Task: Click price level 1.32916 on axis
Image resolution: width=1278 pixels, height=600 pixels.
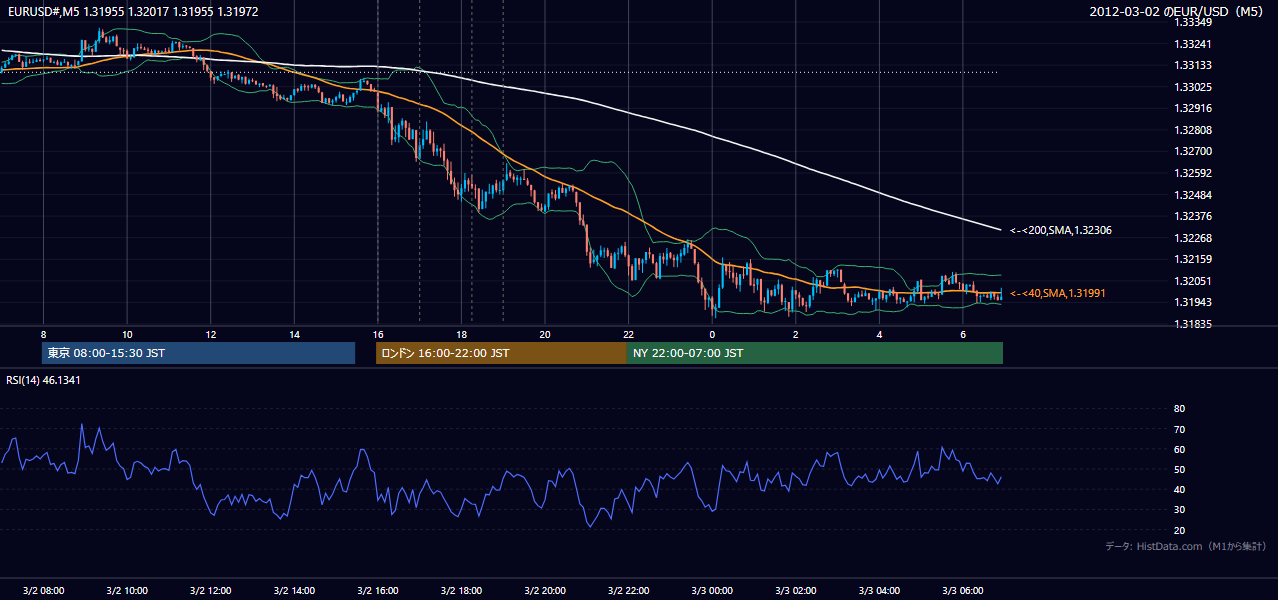Action: pyautogui.click(x=1193, y=108)
